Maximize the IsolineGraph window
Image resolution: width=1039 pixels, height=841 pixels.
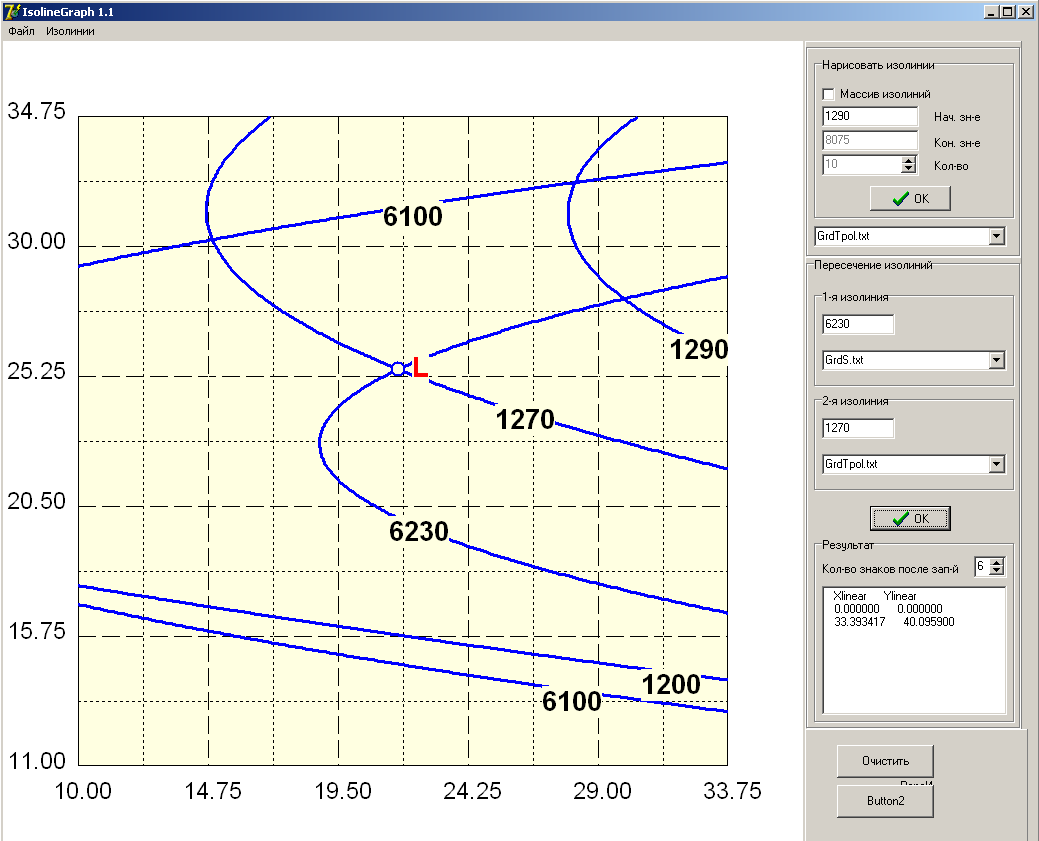tap(1007, 12)
